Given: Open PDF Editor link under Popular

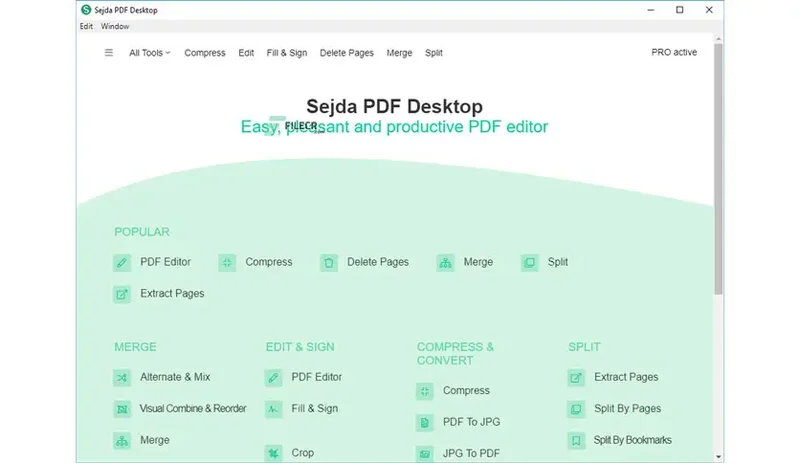Looking at the screenshot, I should (165, 262).
